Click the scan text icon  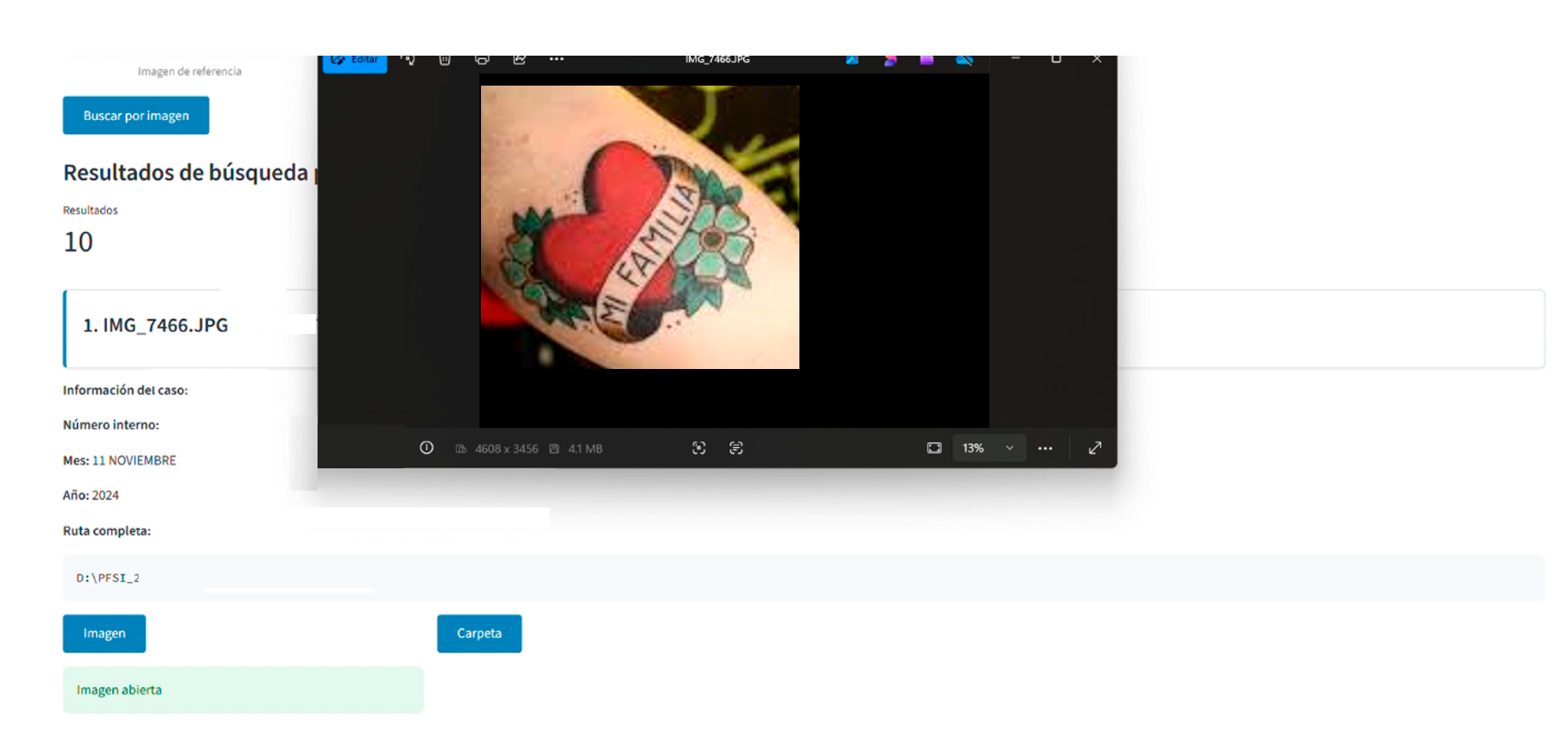click(736, 448)
